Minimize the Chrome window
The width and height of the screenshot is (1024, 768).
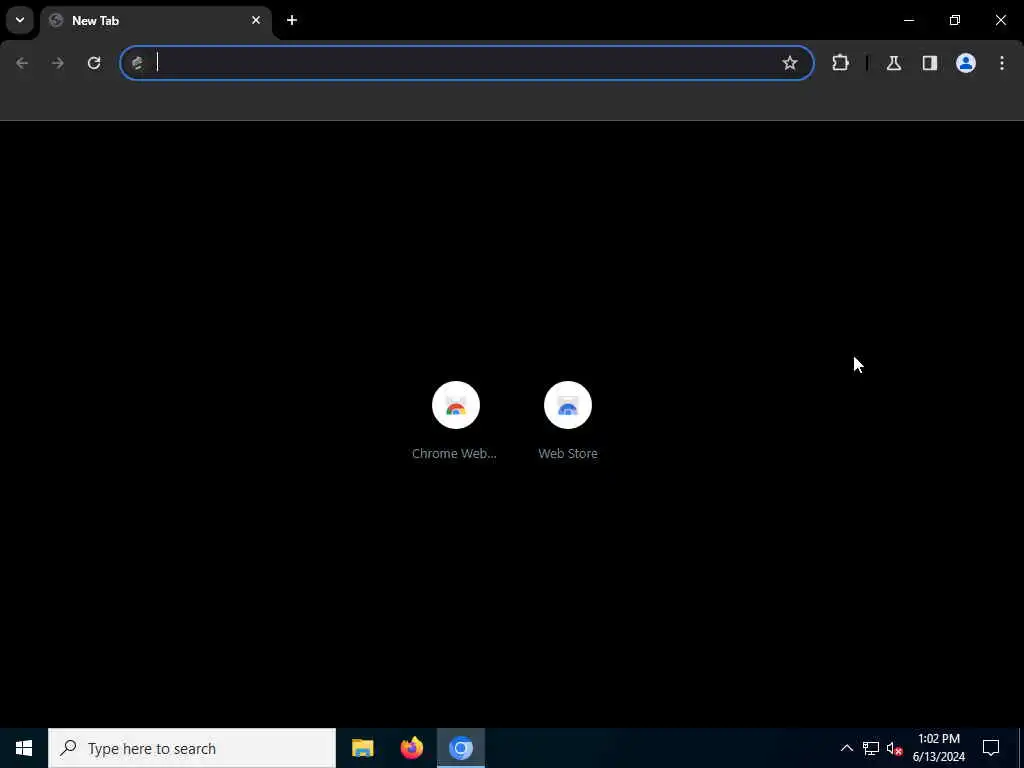tap(908, 20)
